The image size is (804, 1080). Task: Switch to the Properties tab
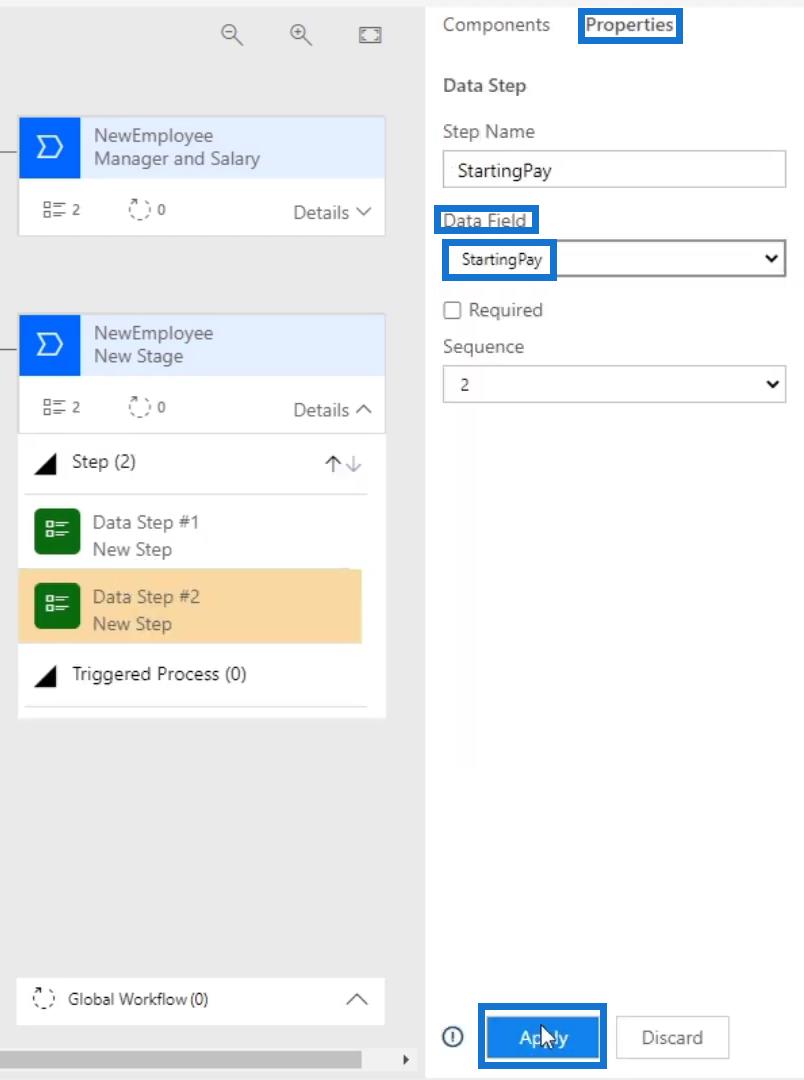point(629,25)
